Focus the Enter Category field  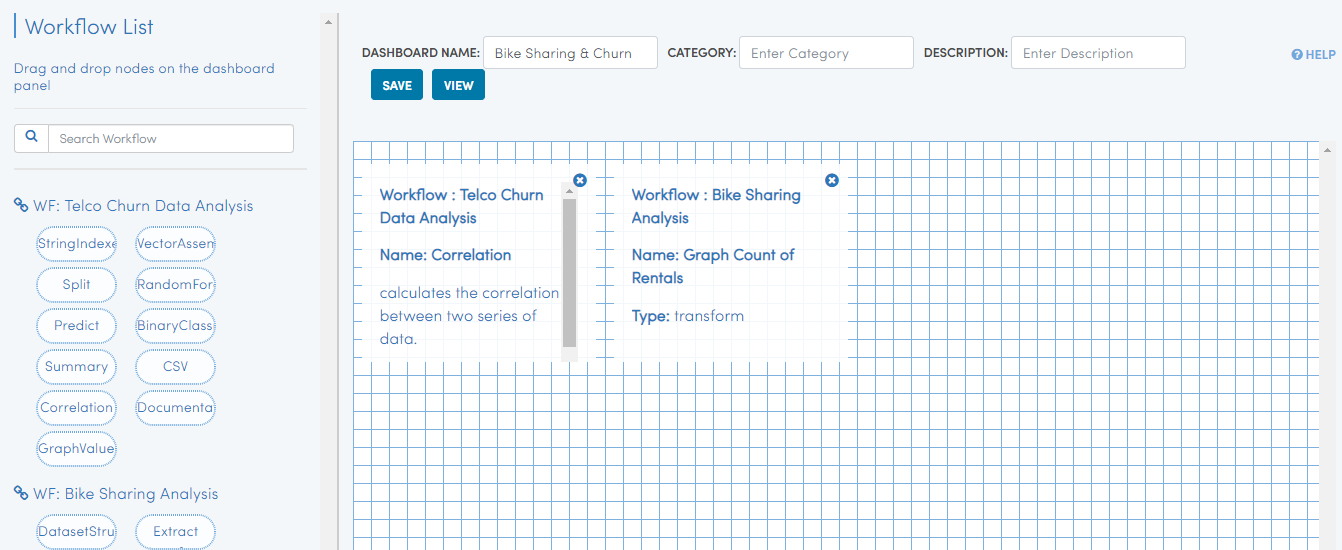pos(826,53)
